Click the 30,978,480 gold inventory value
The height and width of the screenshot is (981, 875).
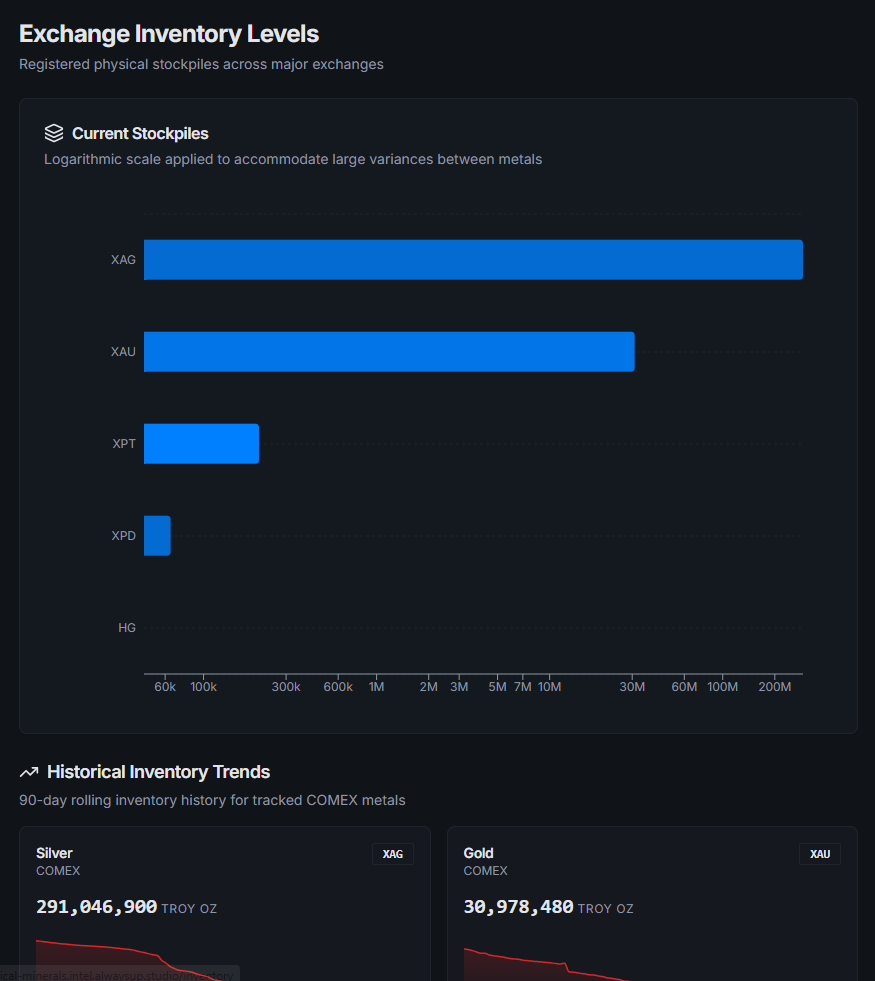(519, 907)
